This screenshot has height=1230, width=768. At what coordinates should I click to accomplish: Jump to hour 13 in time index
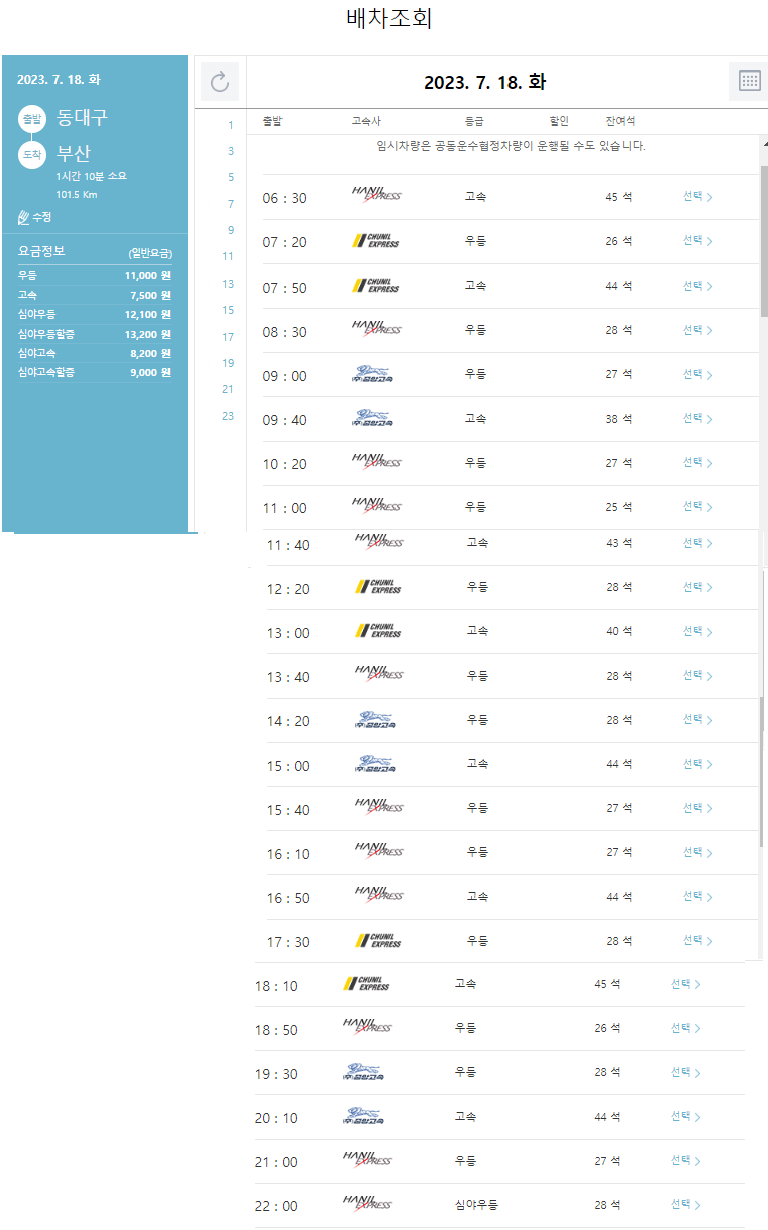[x=228, y=284]
